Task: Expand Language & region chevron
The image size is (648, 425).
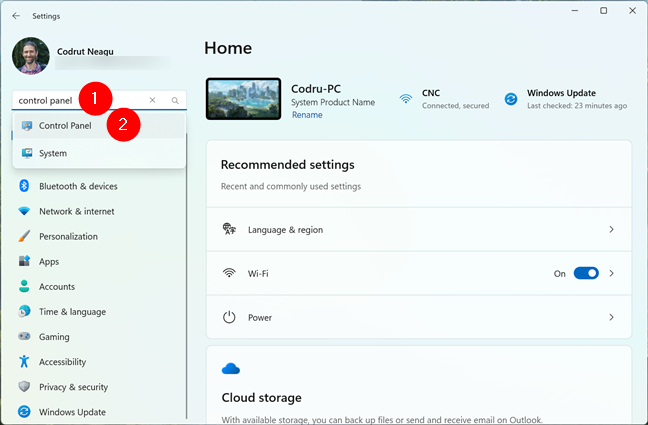Action: (611, 229)
